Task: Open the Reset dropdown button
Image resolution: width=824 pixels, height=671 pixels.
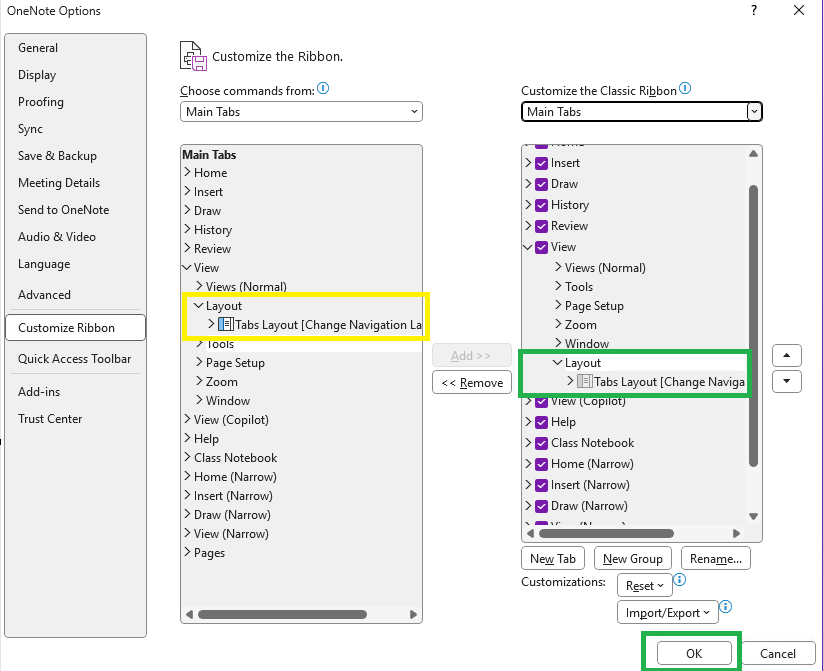Action: click(645, 585)
